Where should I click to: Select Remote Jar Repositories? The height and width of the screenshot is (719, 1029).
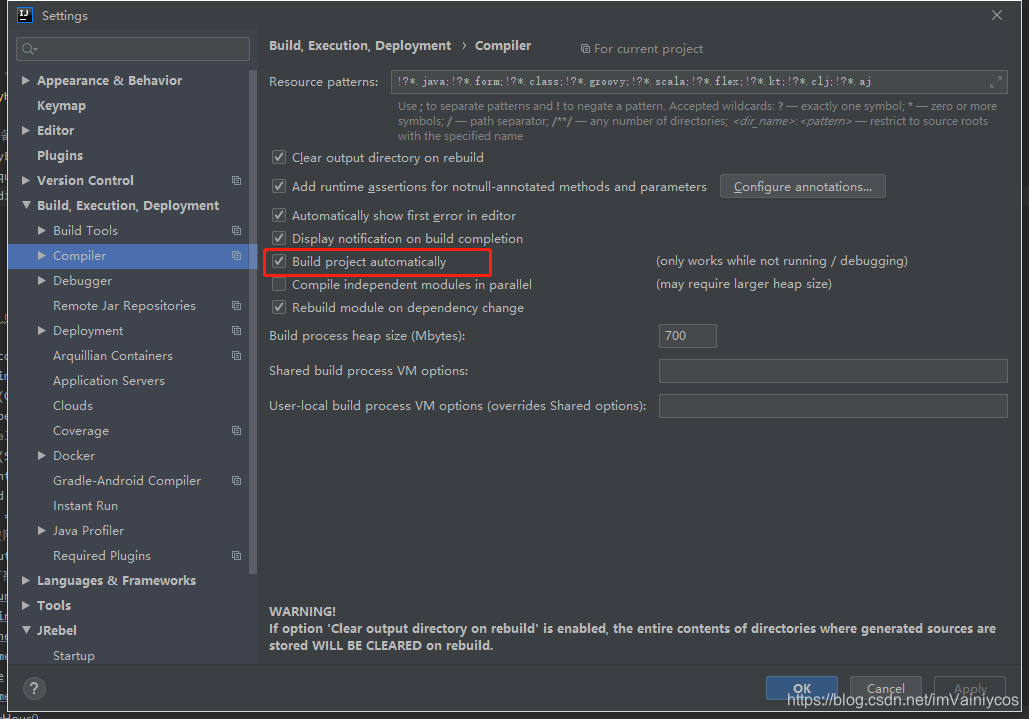point(124,306)
